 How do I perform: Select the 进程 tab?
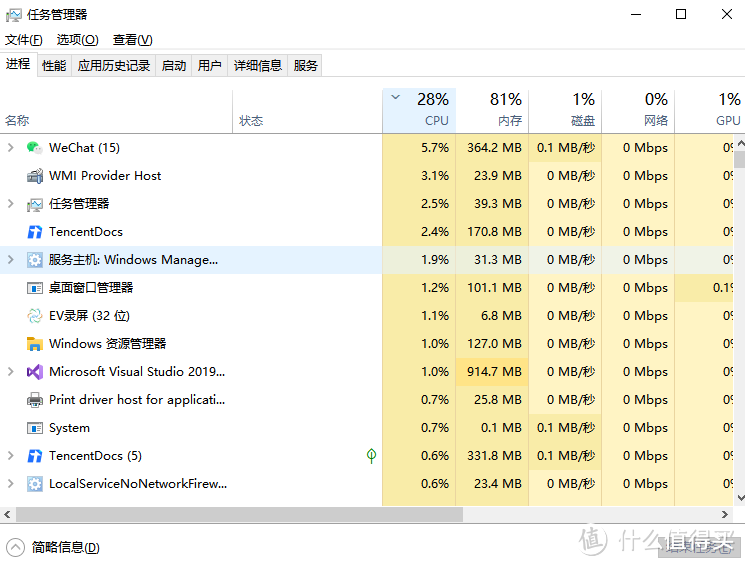(x=19, y=64)
